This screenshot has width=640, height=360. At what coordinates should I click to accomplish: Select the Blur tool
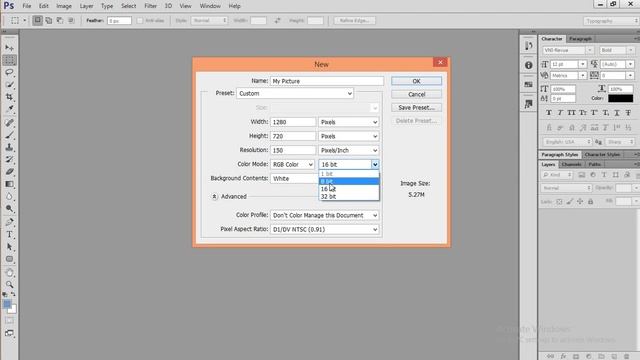coord(9,196)
